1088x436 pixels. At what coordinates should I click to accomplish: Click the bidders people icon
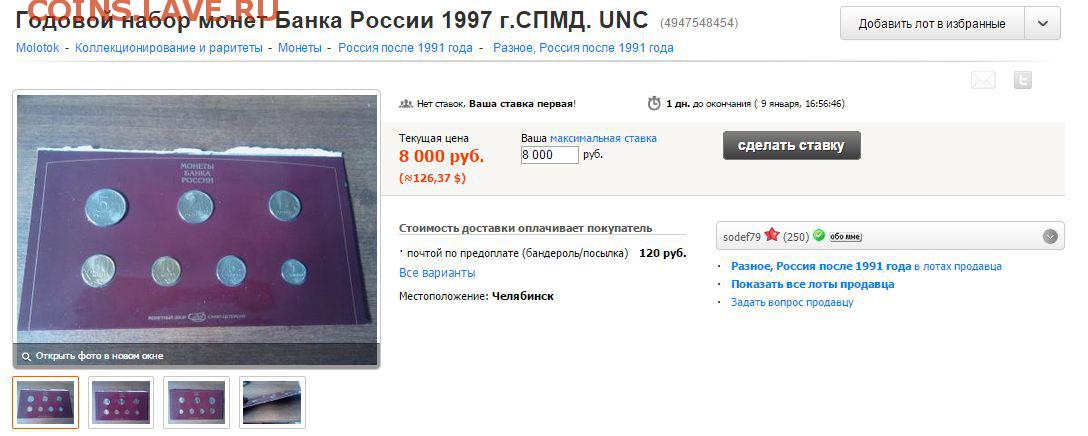point(406,104)
